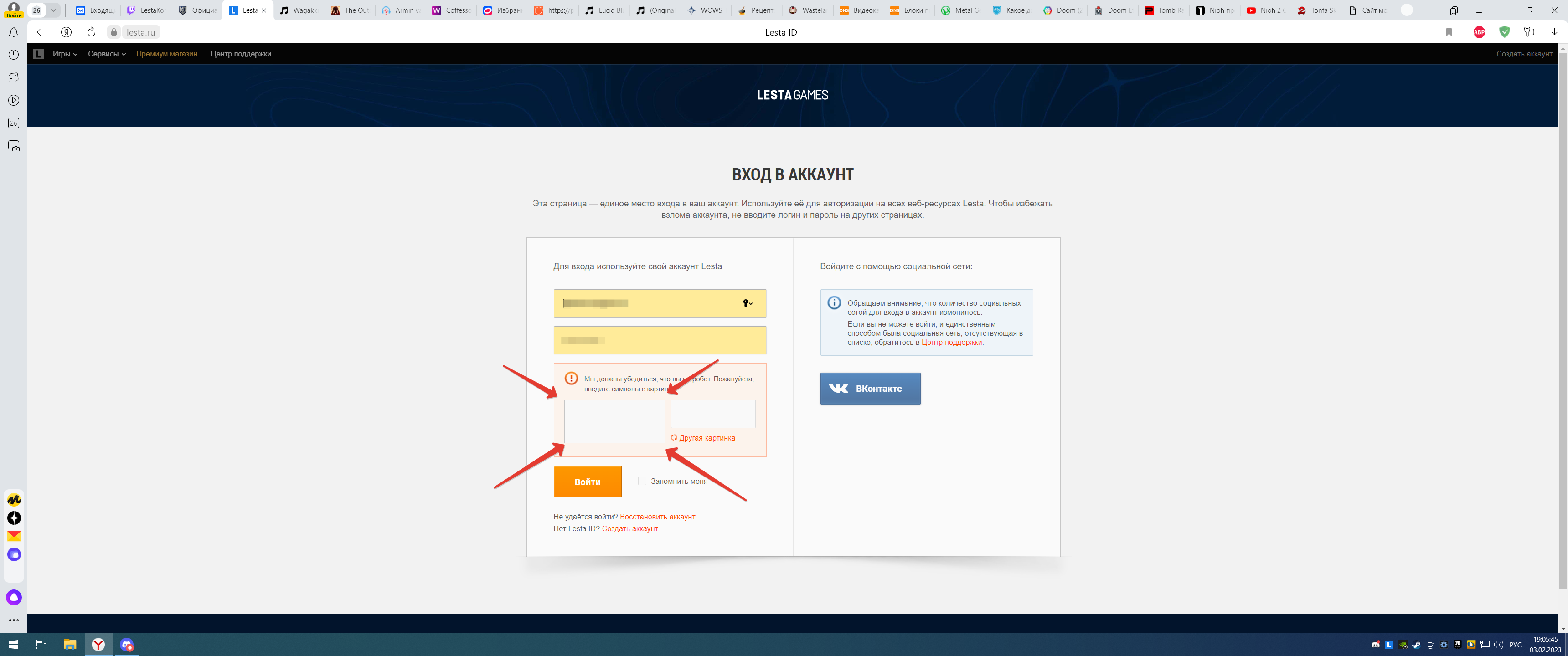
Task: Launch Alice assistant purple icon
Action: (14, 598)
